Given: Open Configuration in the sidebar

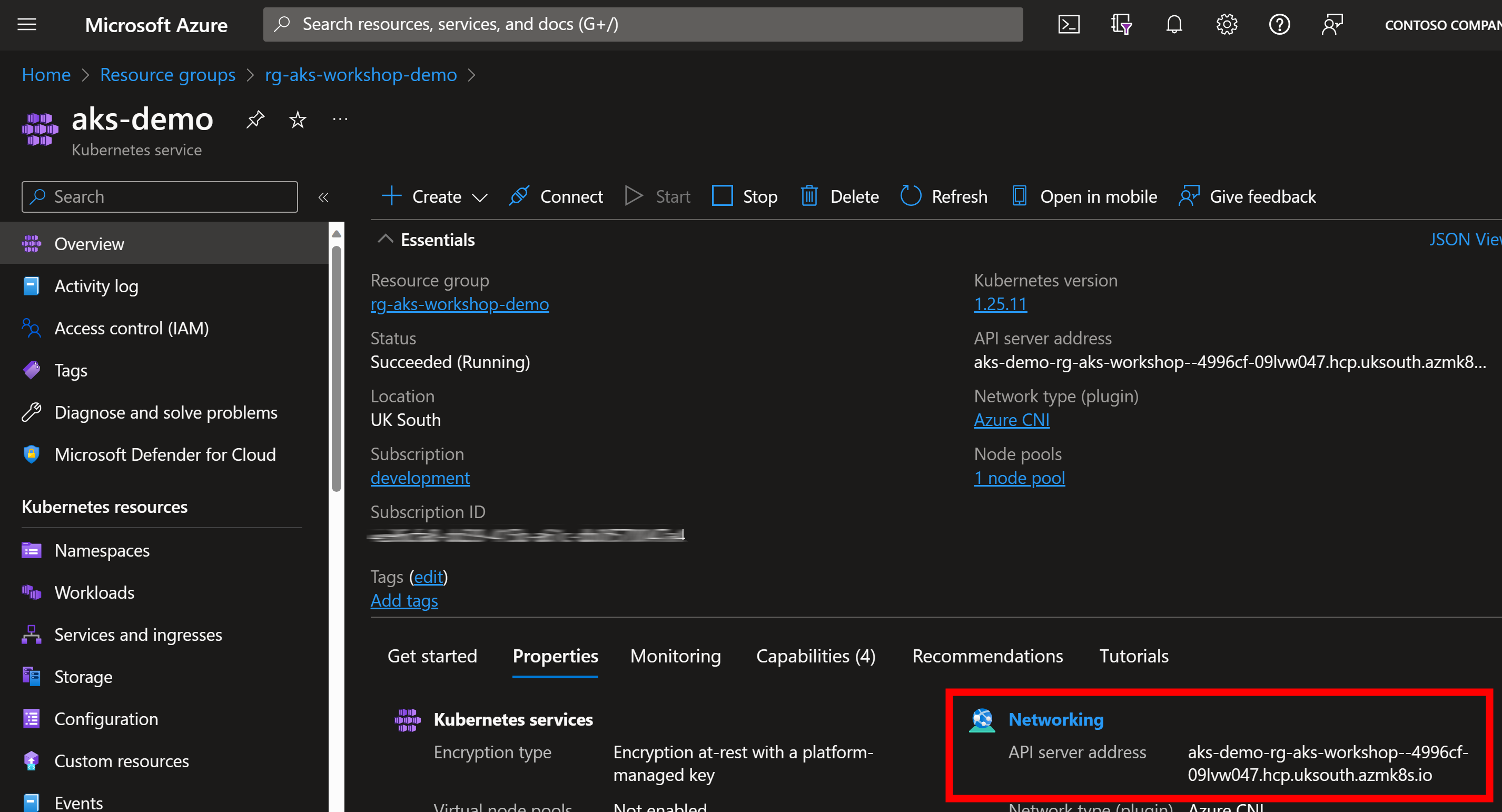Looking at the screenshot, I should 163,719.
